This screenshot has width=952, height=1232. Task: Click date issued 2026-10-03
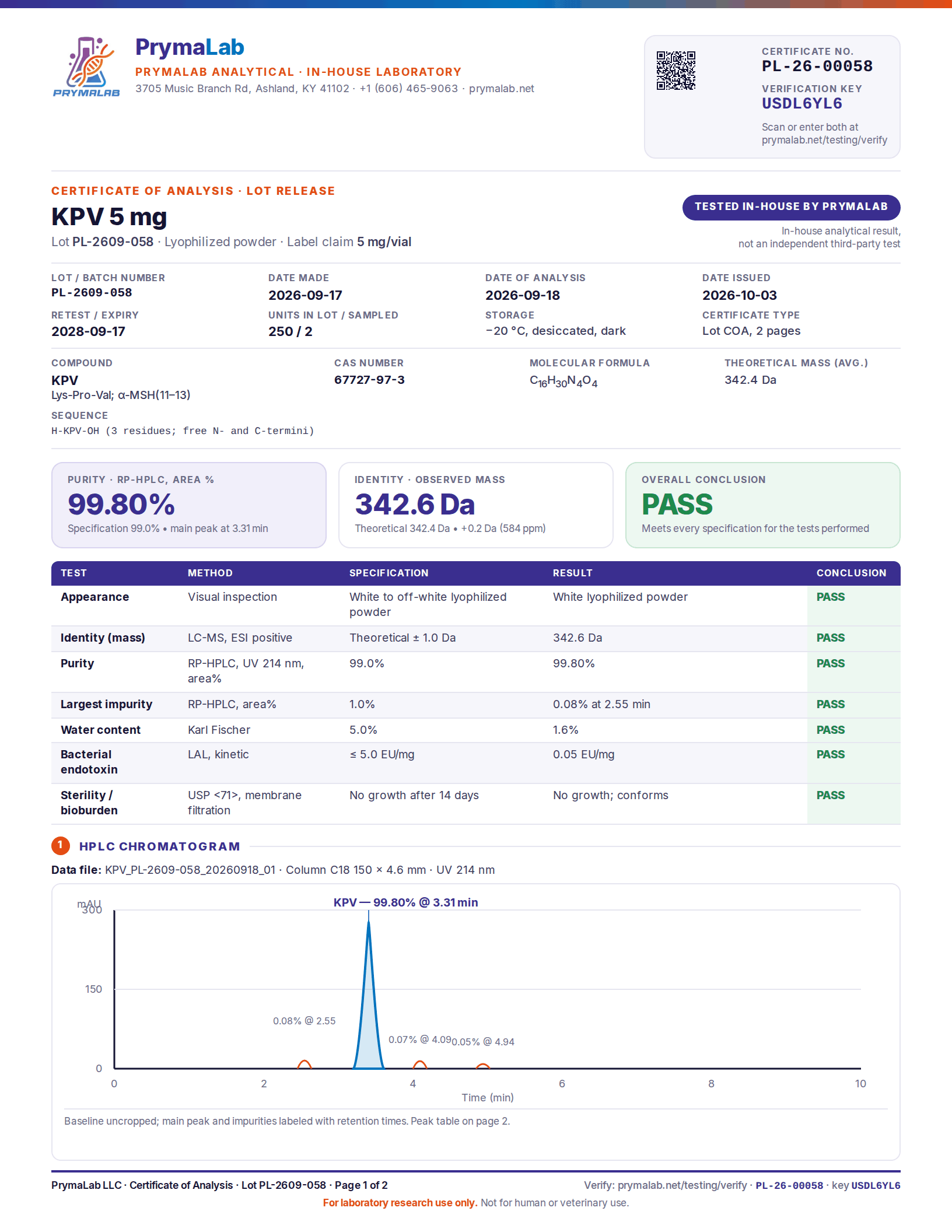739,295
